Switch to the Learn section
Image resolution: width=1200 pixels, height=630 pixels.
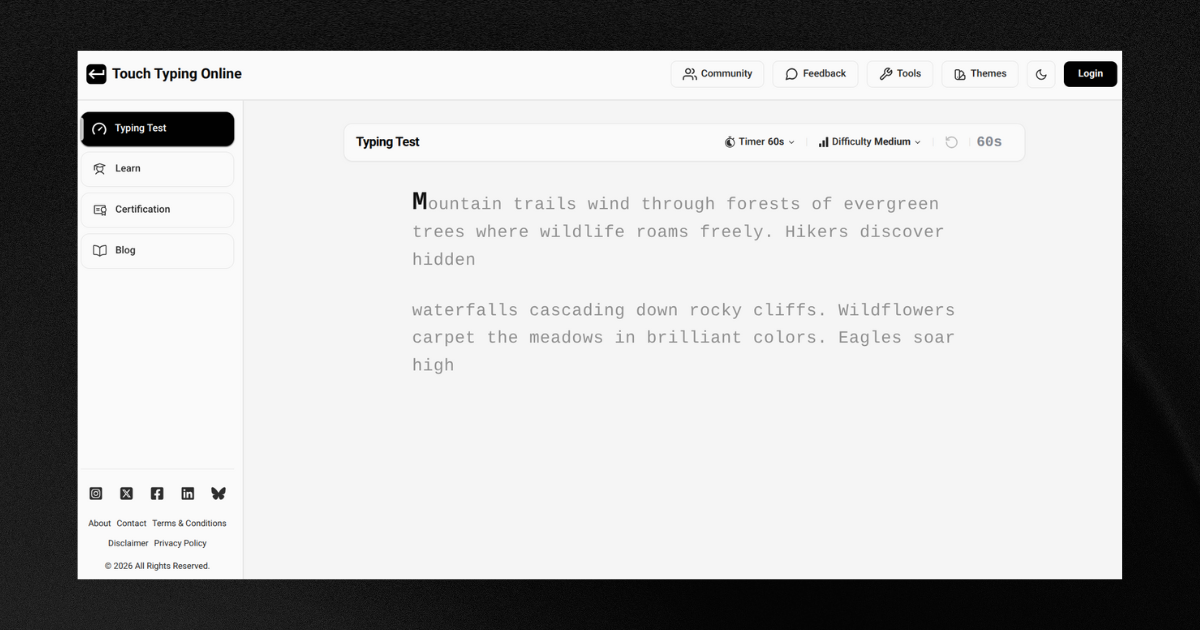tap(157, 168)
